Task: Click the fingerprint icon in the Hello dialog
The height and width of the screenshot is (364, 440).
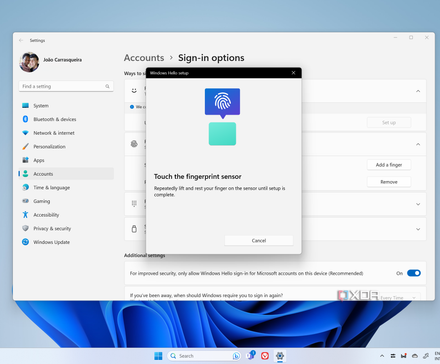Action: coord(222,101)
